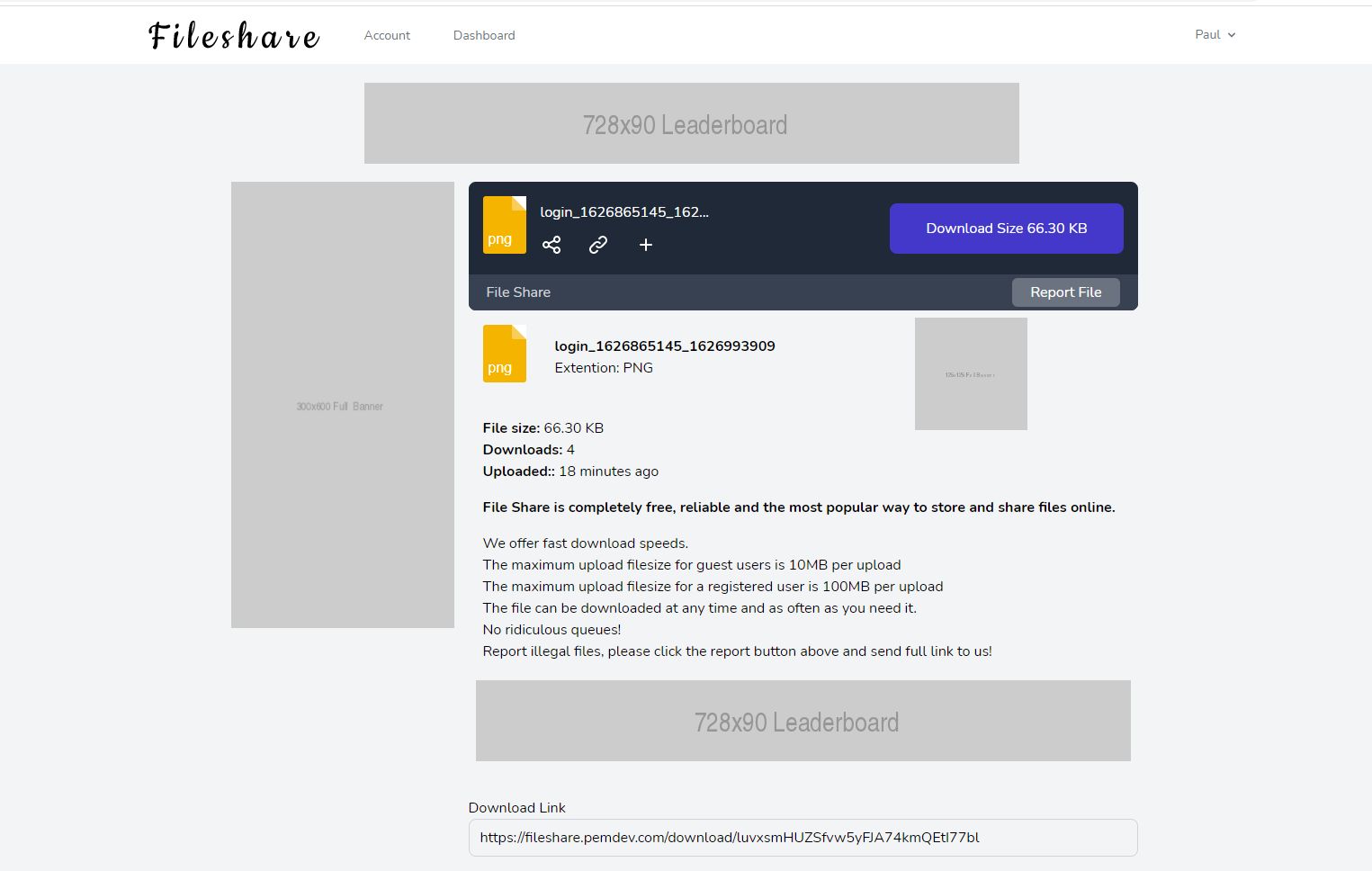Click the yellow png file icon in dark header
The width and height of the screenshot is (1372, 871).
coord(505,225)
